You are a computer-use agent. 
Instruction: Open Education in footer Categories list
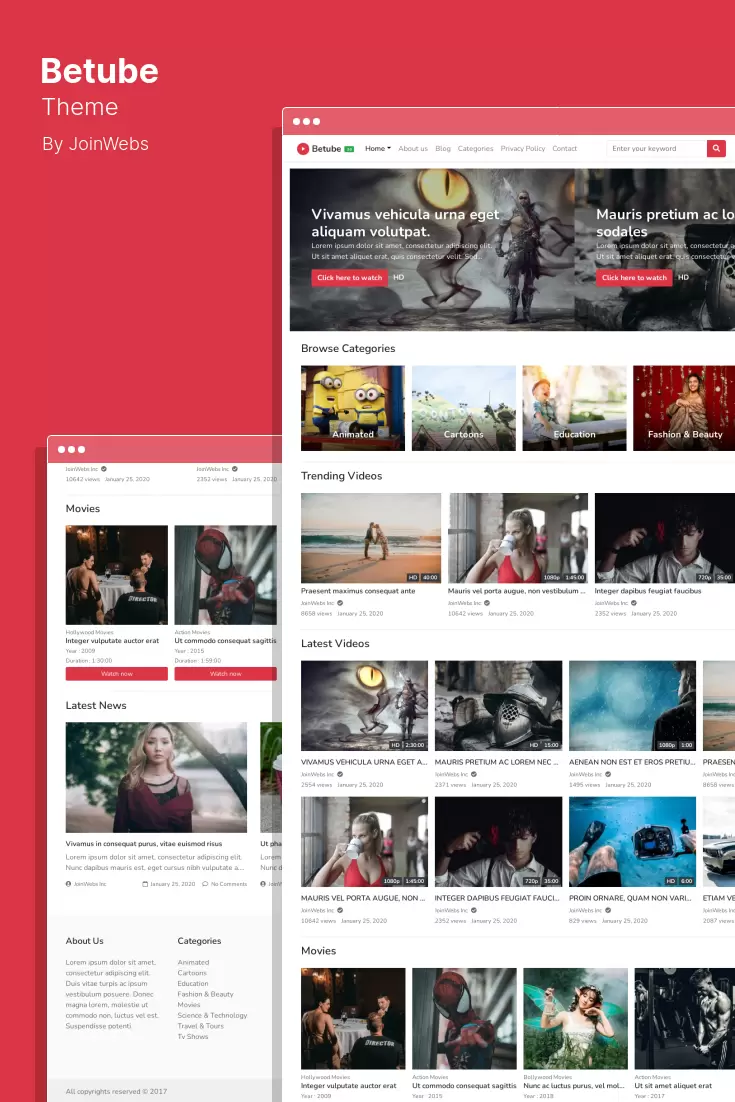tap(193, 984)
